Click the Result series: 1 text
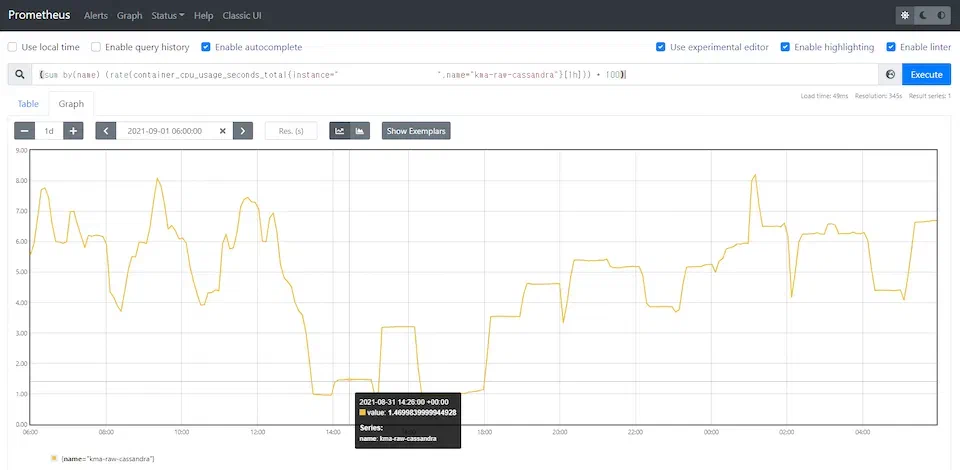The image size is (960, 470). [x=929, y=96]
